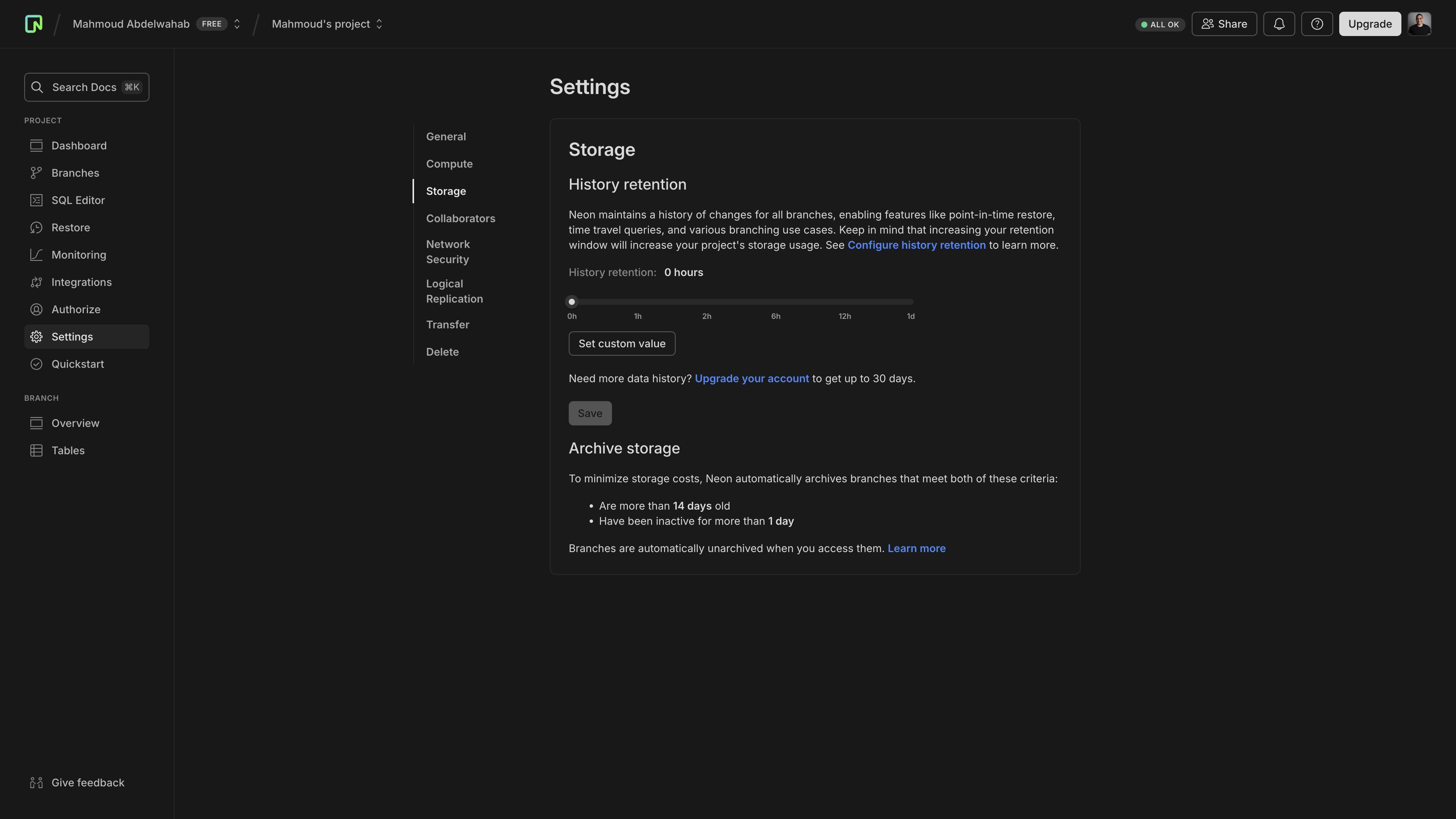Click the 6h mark on retention slider

point(775,302)
